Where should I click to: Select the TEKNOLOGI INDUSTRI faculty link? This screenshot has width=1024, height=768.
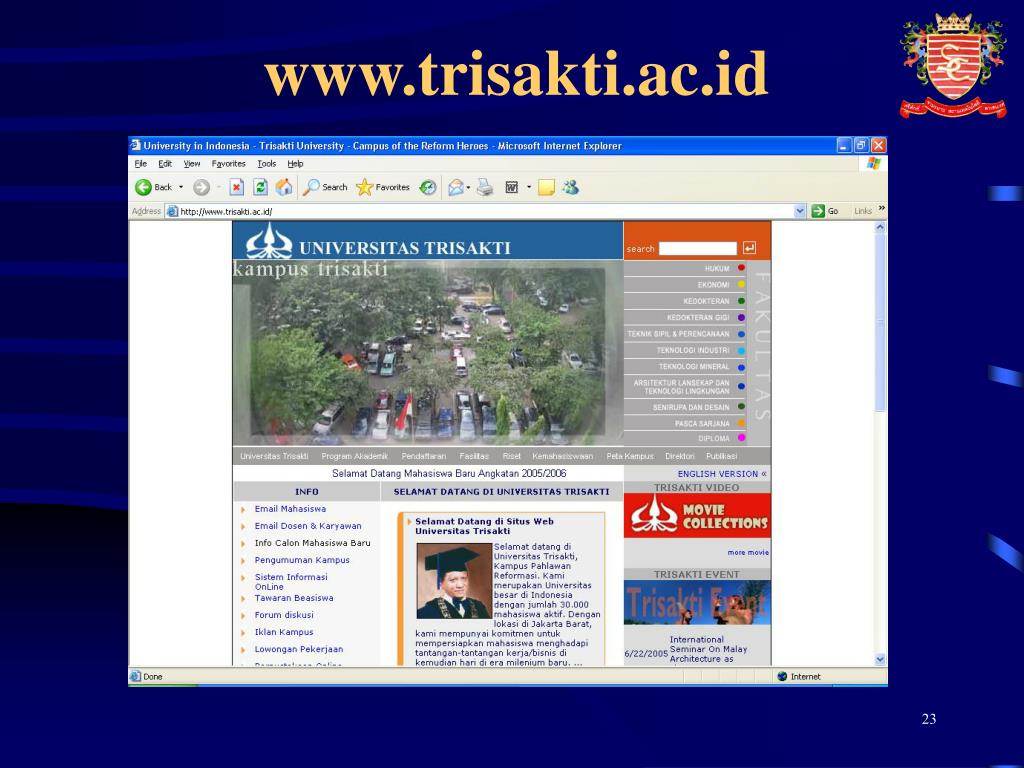pos(693,350)
